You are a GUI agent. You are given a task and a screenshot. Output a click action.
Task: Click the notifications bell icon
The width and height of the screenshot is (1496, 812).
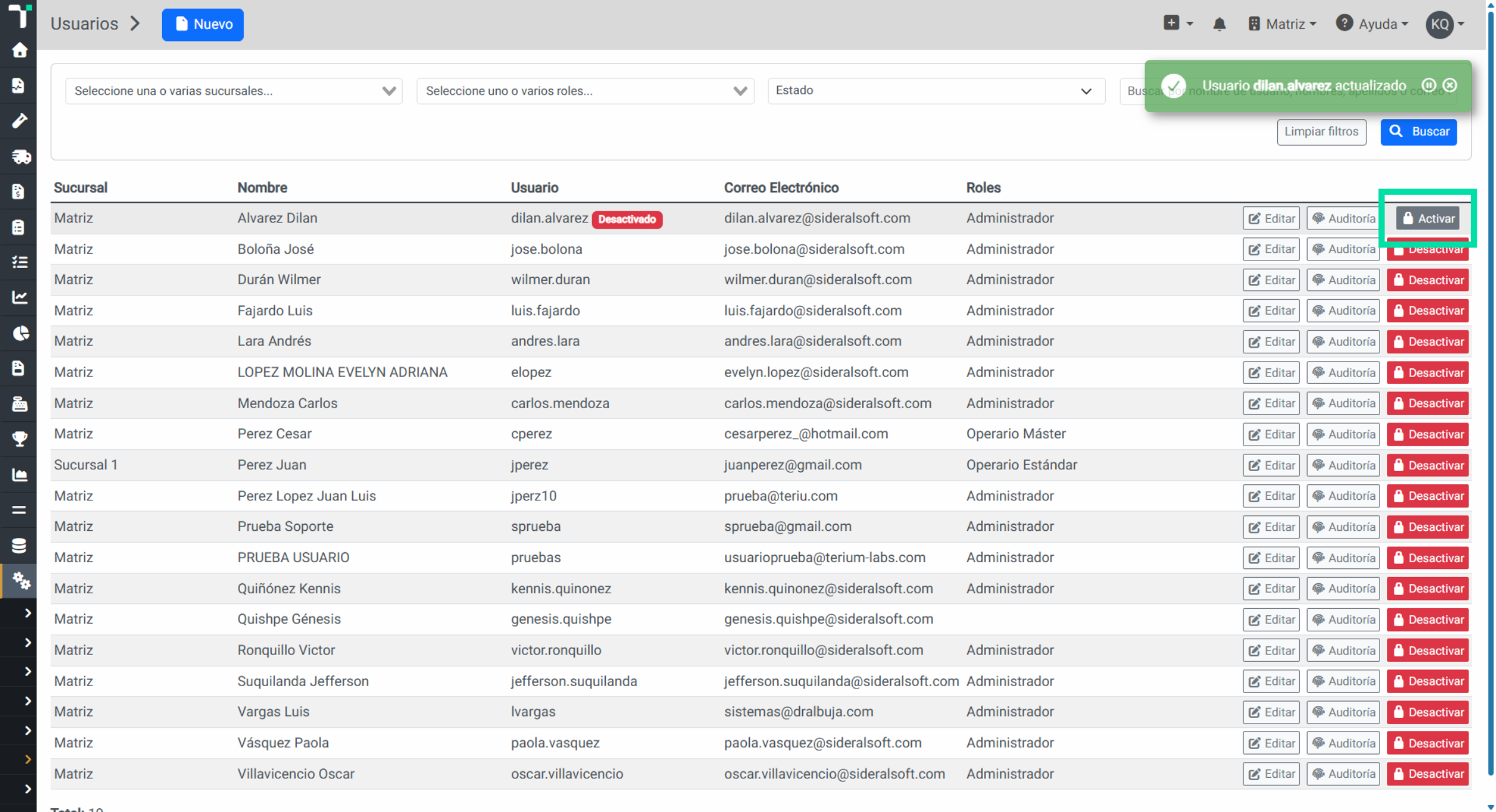[1219, 24]
